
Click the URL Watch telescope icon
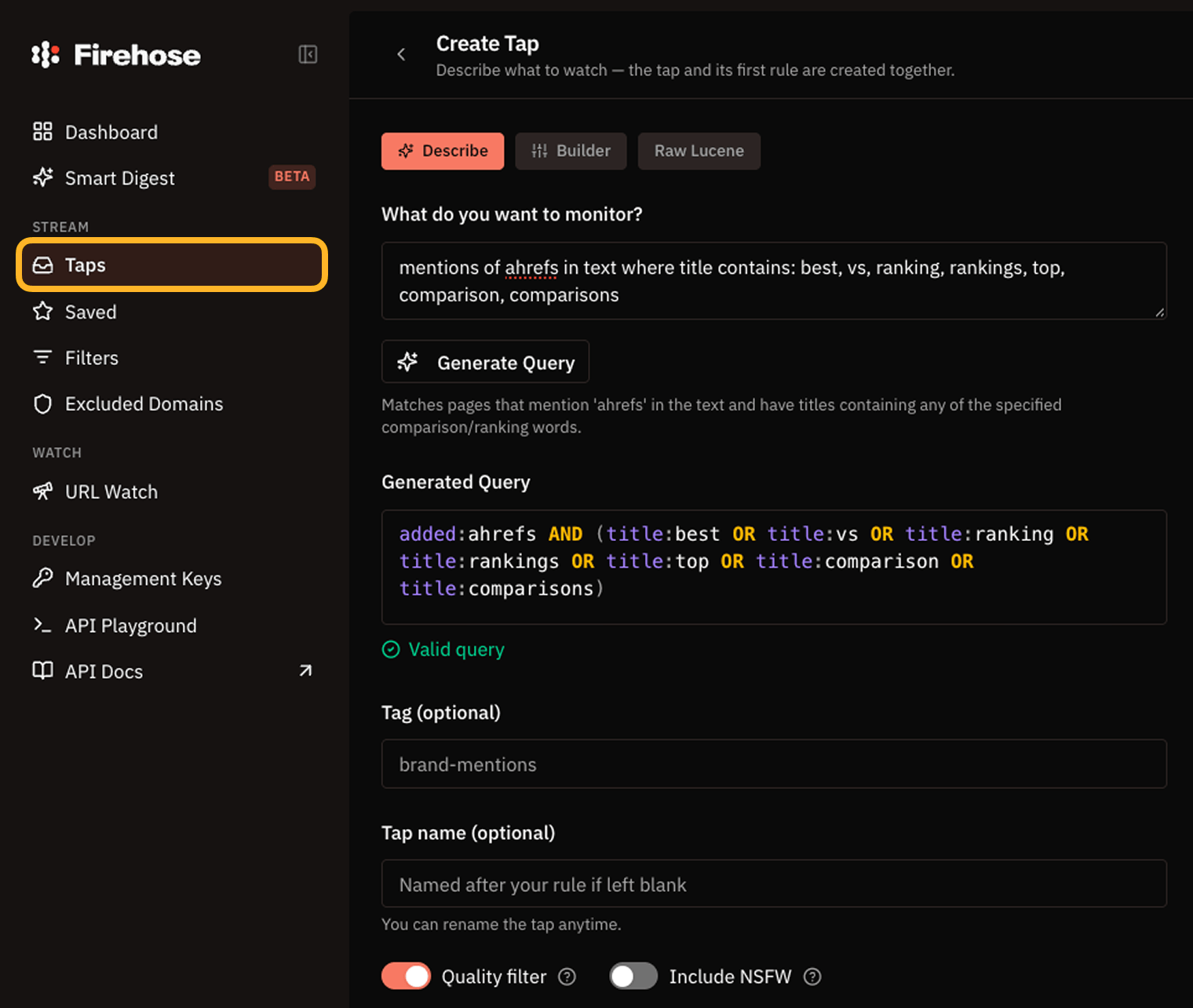(42, 491)
